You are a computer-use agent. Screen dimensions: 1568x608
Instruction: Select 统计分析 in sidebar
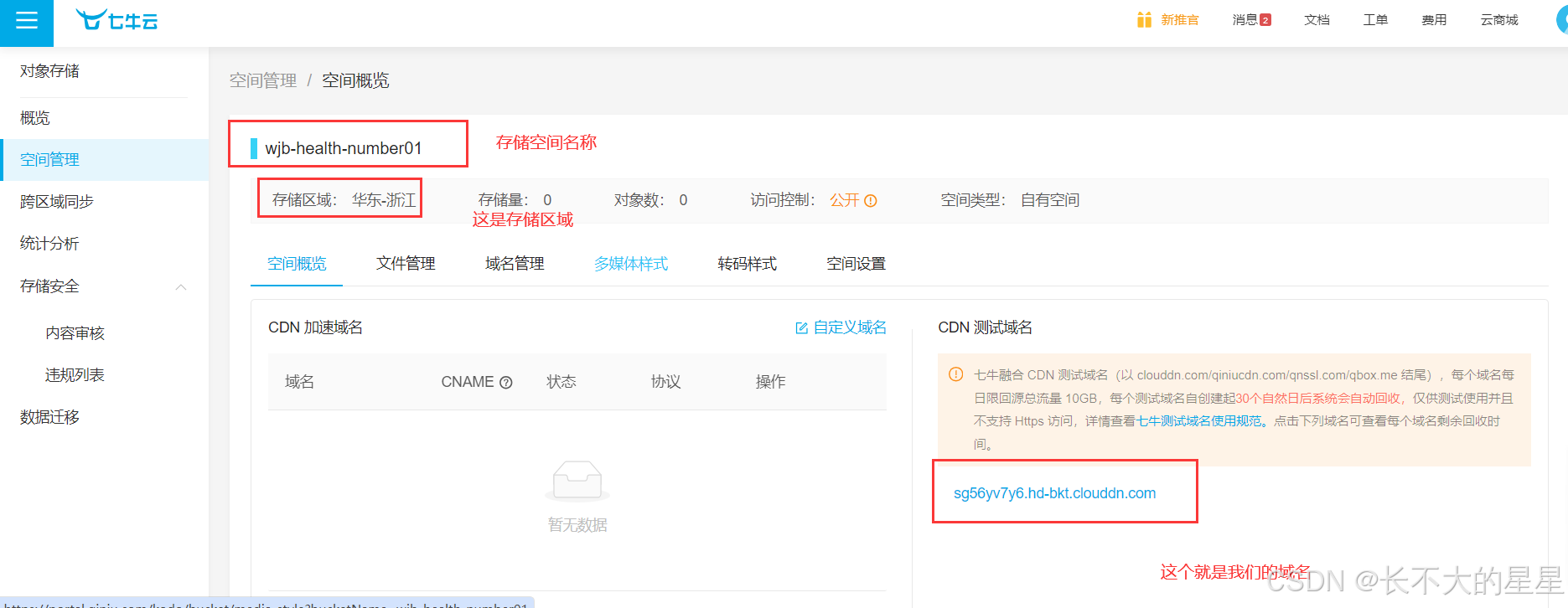point(49,244)
